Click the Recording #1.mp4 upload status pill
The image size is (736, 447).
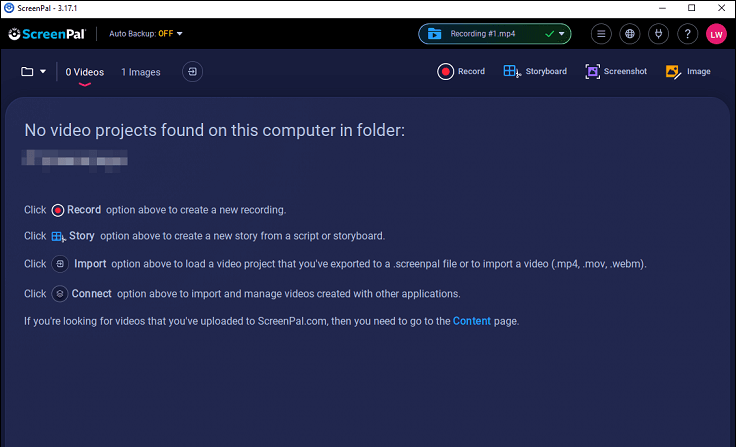tap(494, 34)
